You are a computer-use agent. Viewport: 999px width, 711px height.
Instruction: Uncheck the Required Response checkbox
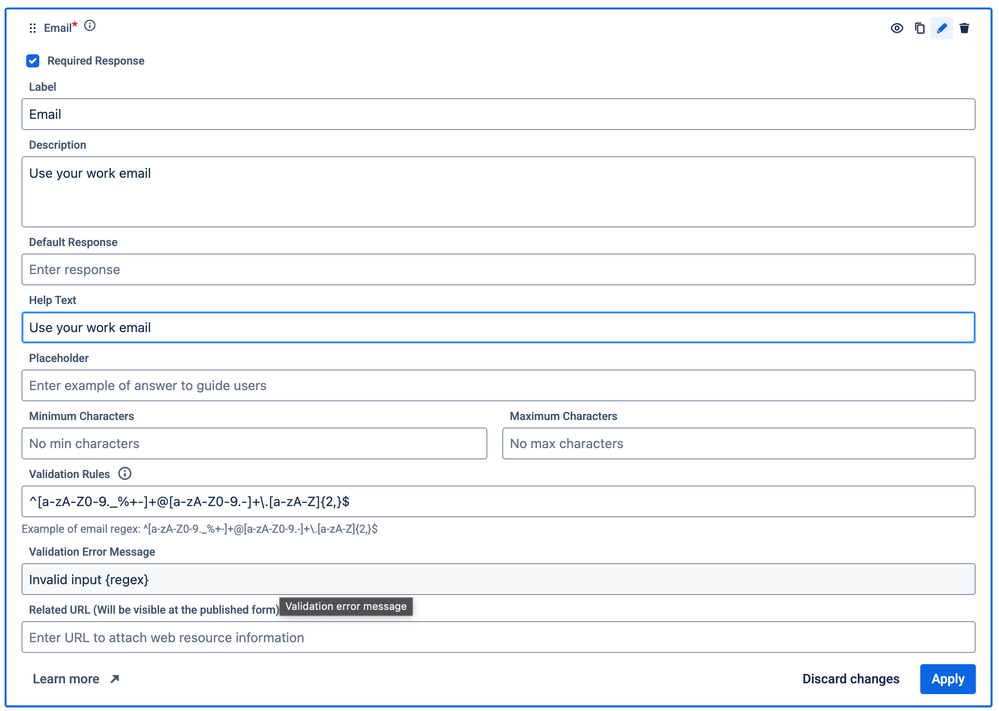coord(32,60)
